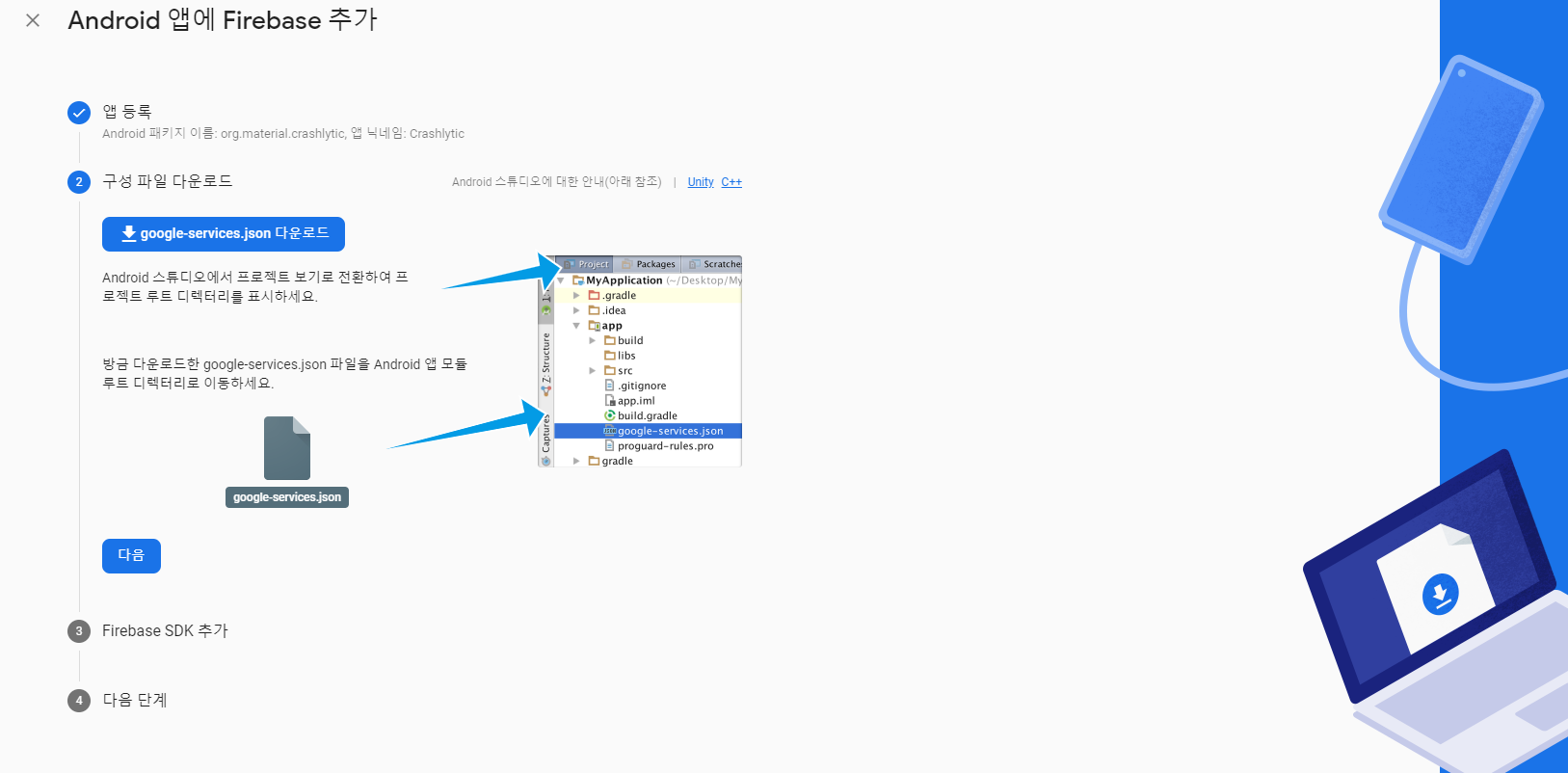
Task: Click the step 4 number circle
Action: tap(79, 701)
